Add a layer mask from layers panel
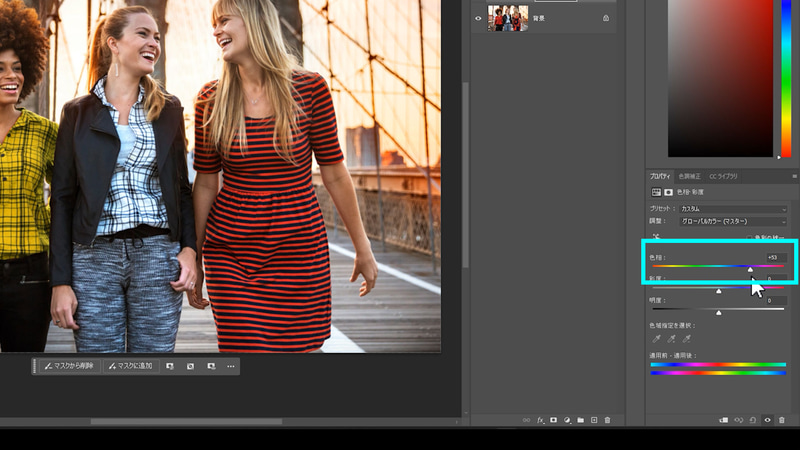 pos(554,420)
